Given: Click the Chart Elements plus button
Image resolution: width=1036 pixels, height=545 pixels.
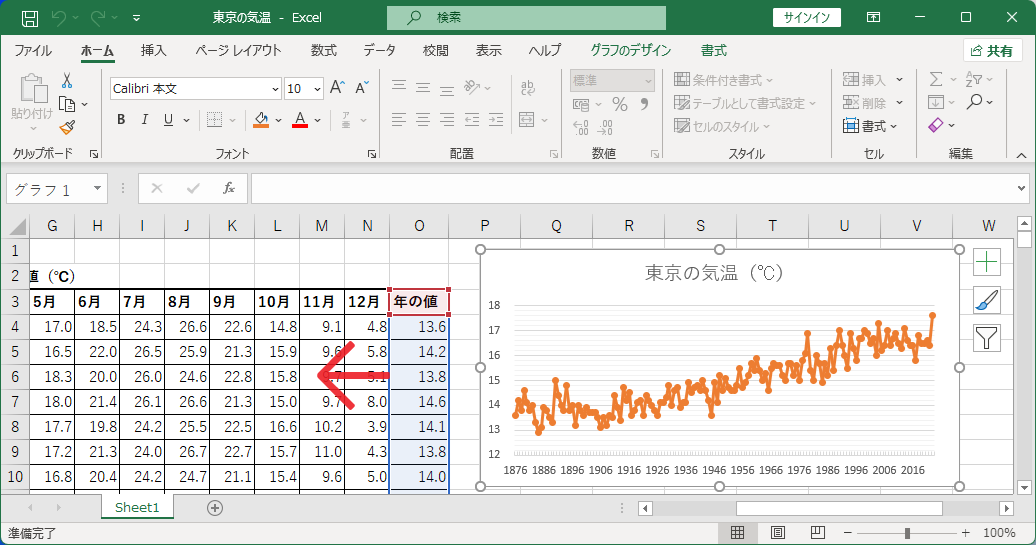Looking at the screenshot, I should pyautogui.click(x=986, y=262).
